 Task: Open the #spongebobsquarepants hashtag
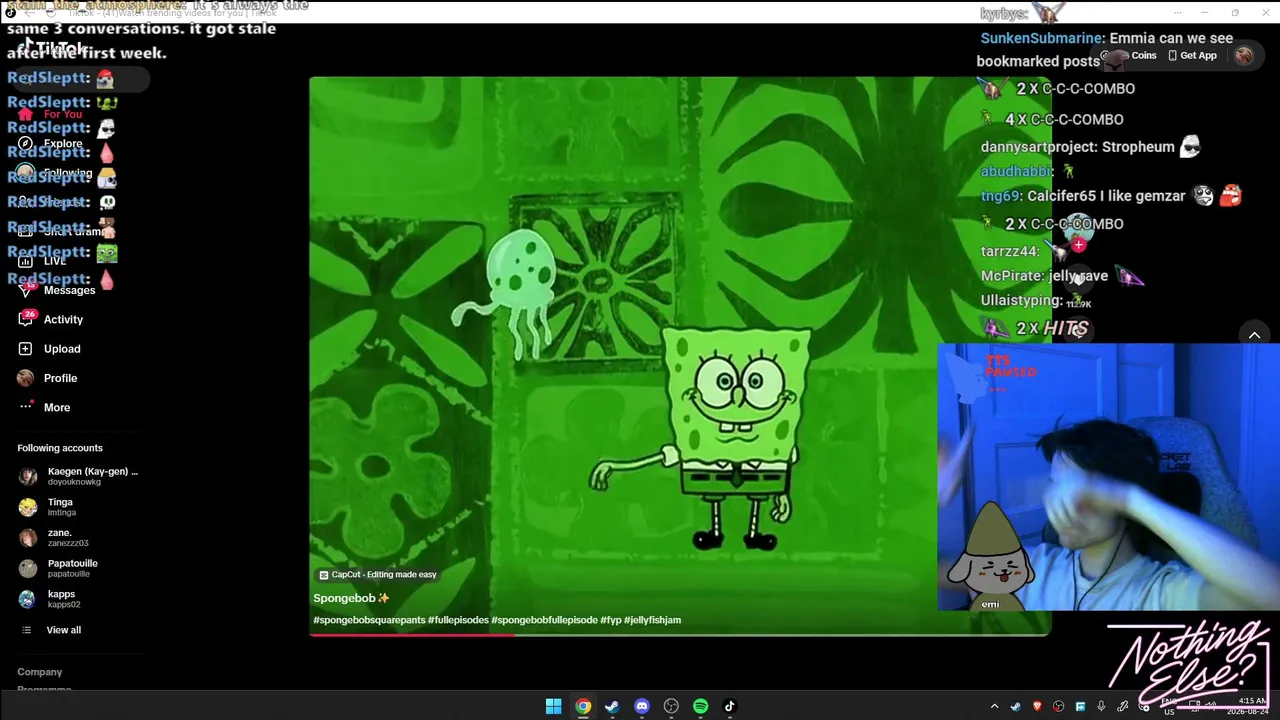[369, 620]
